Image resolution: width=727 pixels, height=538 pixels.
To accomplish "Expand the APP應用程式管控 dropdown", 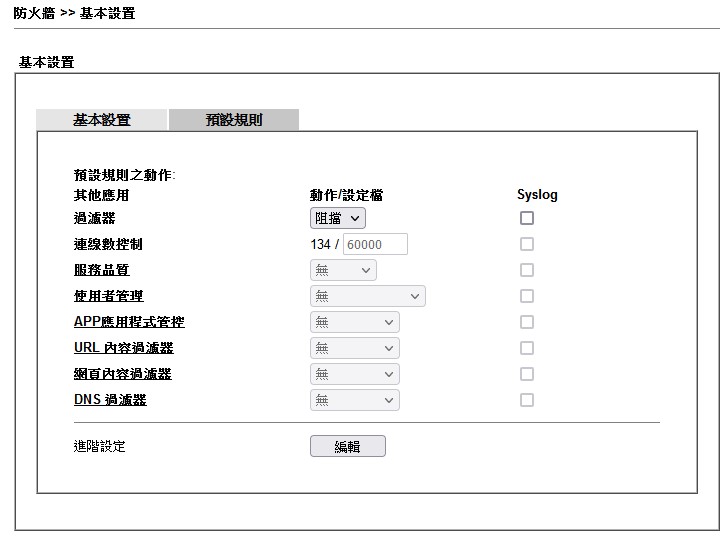I will pos(354,322).
